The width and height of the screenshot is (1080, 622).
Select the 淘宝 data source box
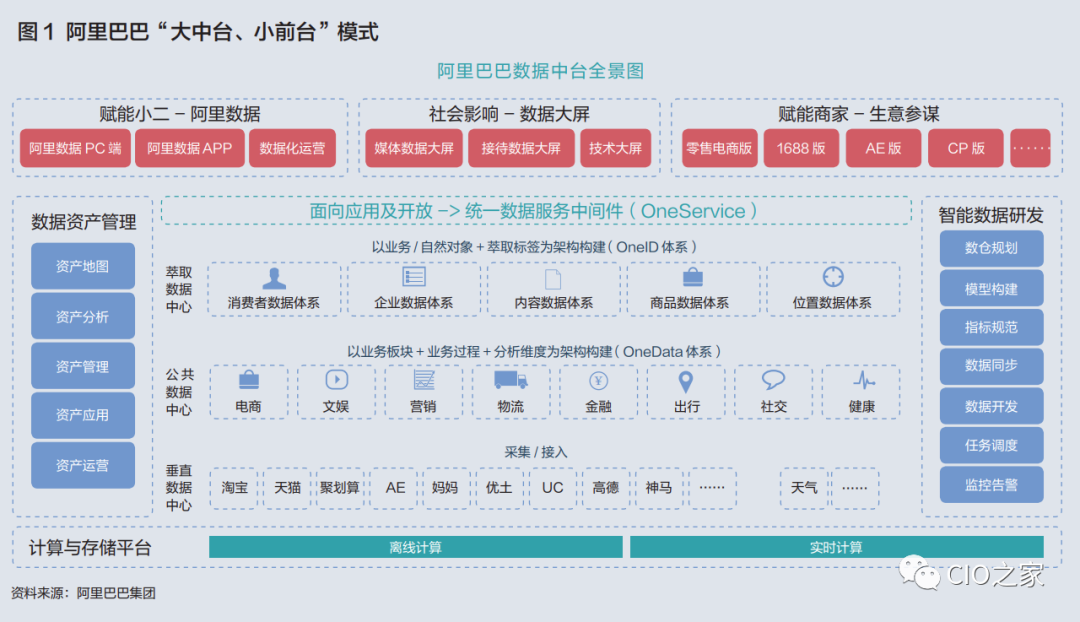[x=234, y=488]
